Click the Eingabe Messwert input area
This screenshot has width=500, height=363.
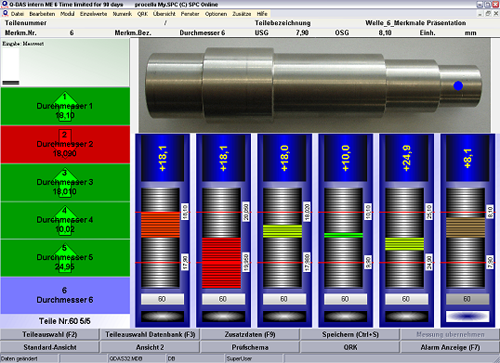click(65, 63)
